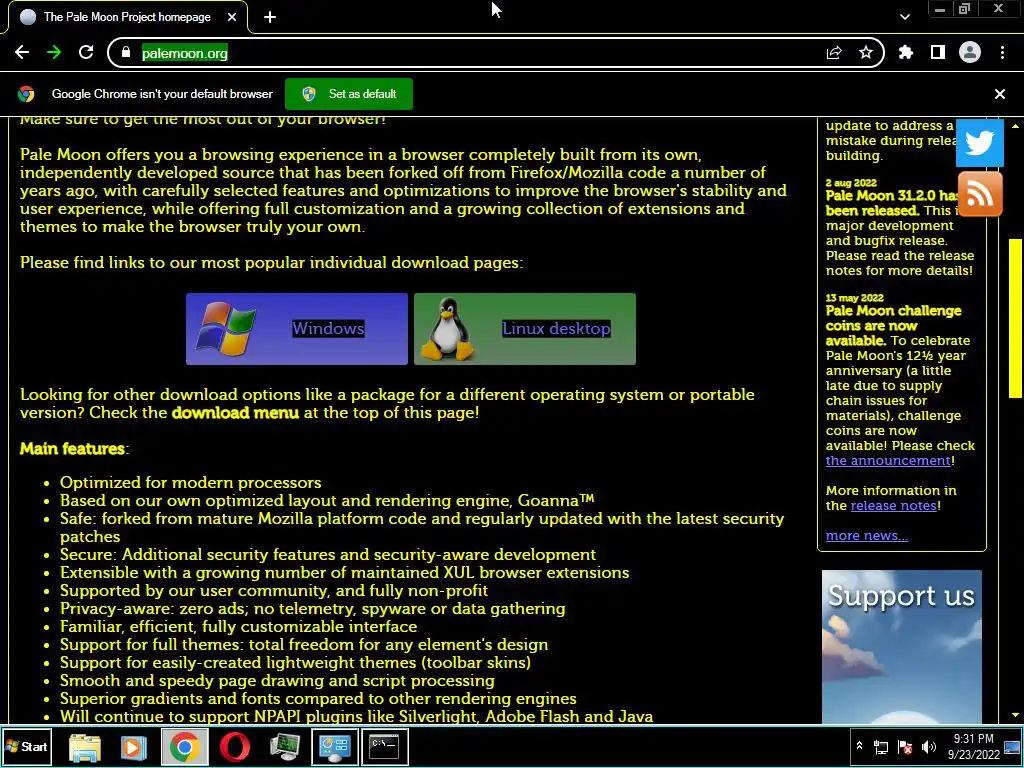Open the release notes link
Image resolution: width=1024 pixels, height=768 pixels.
(893, 505)
